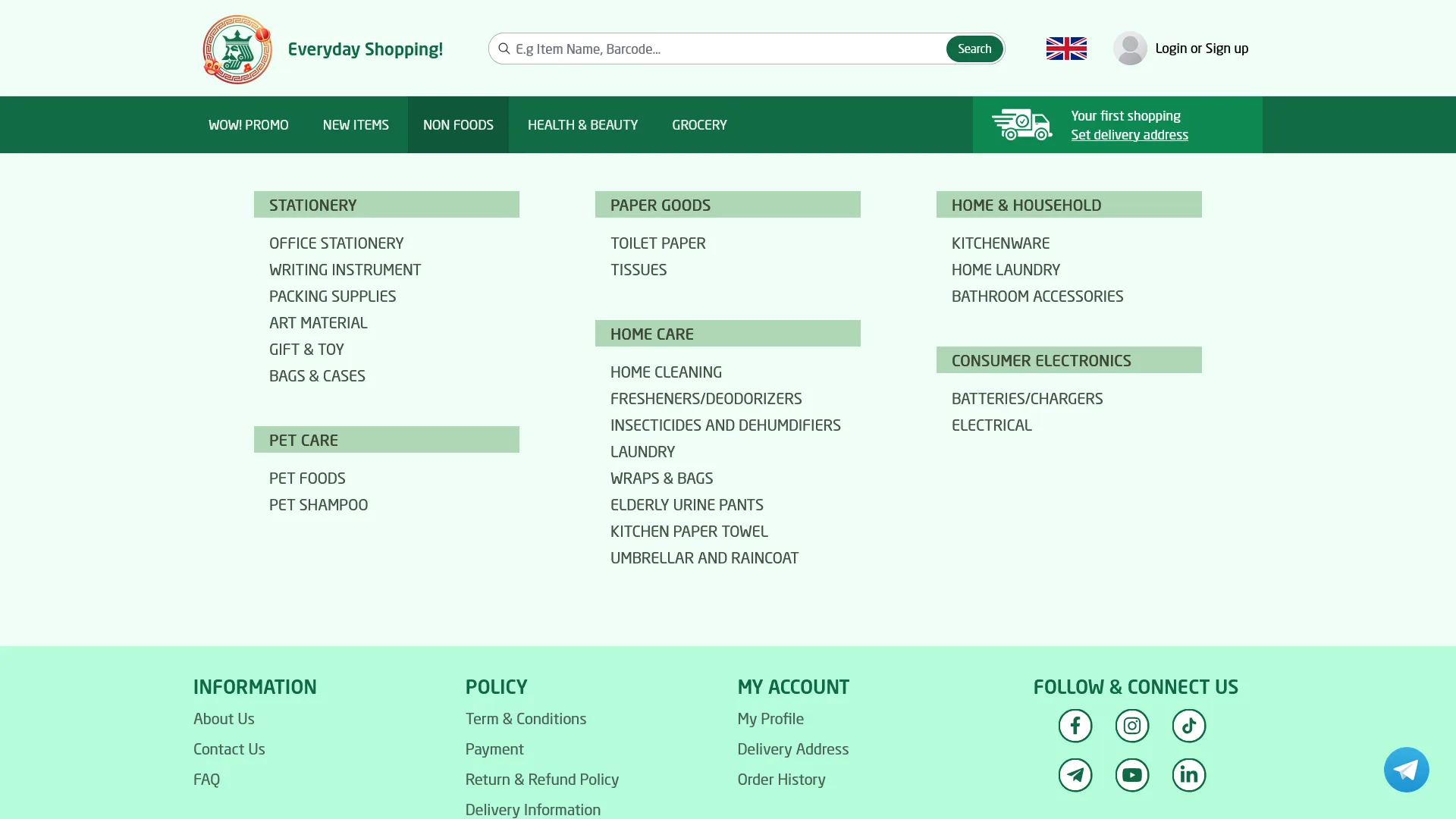Viewport: 1456px width, 819px height.
Task: Switch to the GROCERY menu tab
Action: 698,124
